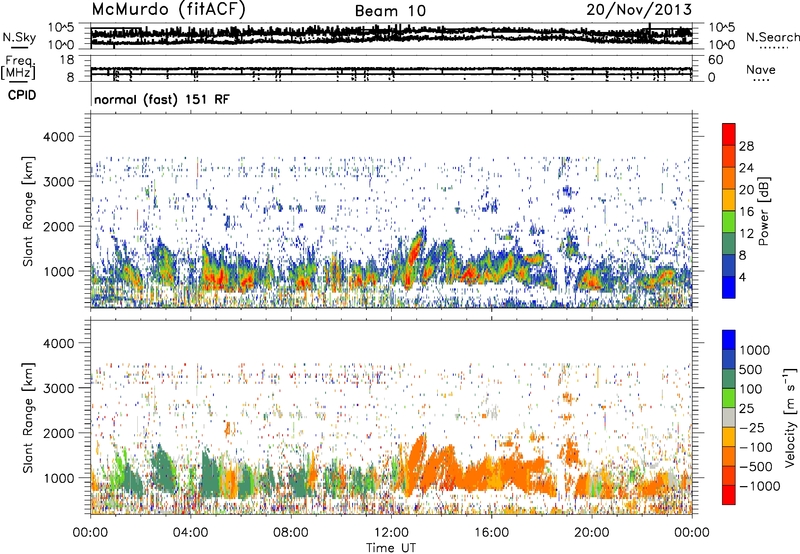The height and width of the screenshot is (554, 800).
Task: Click the 'Power [dB]' color bar title
Action: (x=763, y=211)
